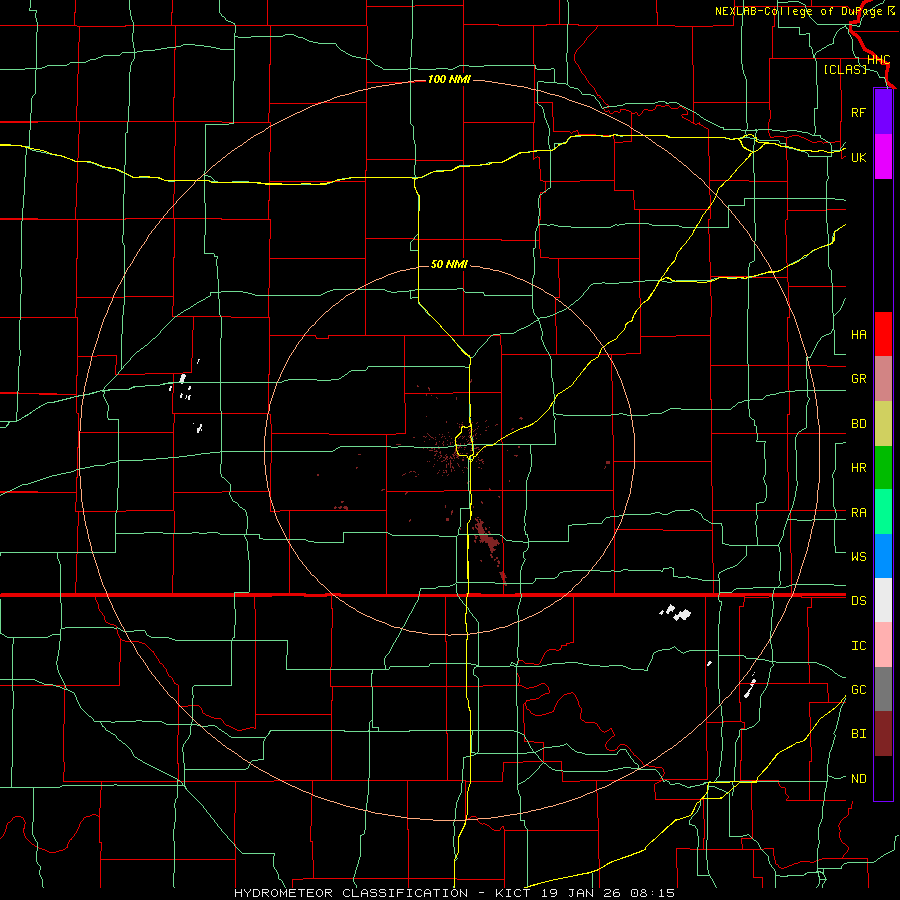Click the "100 NMI" range ring label
This screenshot has height=900, width=900.
point(449,79)
